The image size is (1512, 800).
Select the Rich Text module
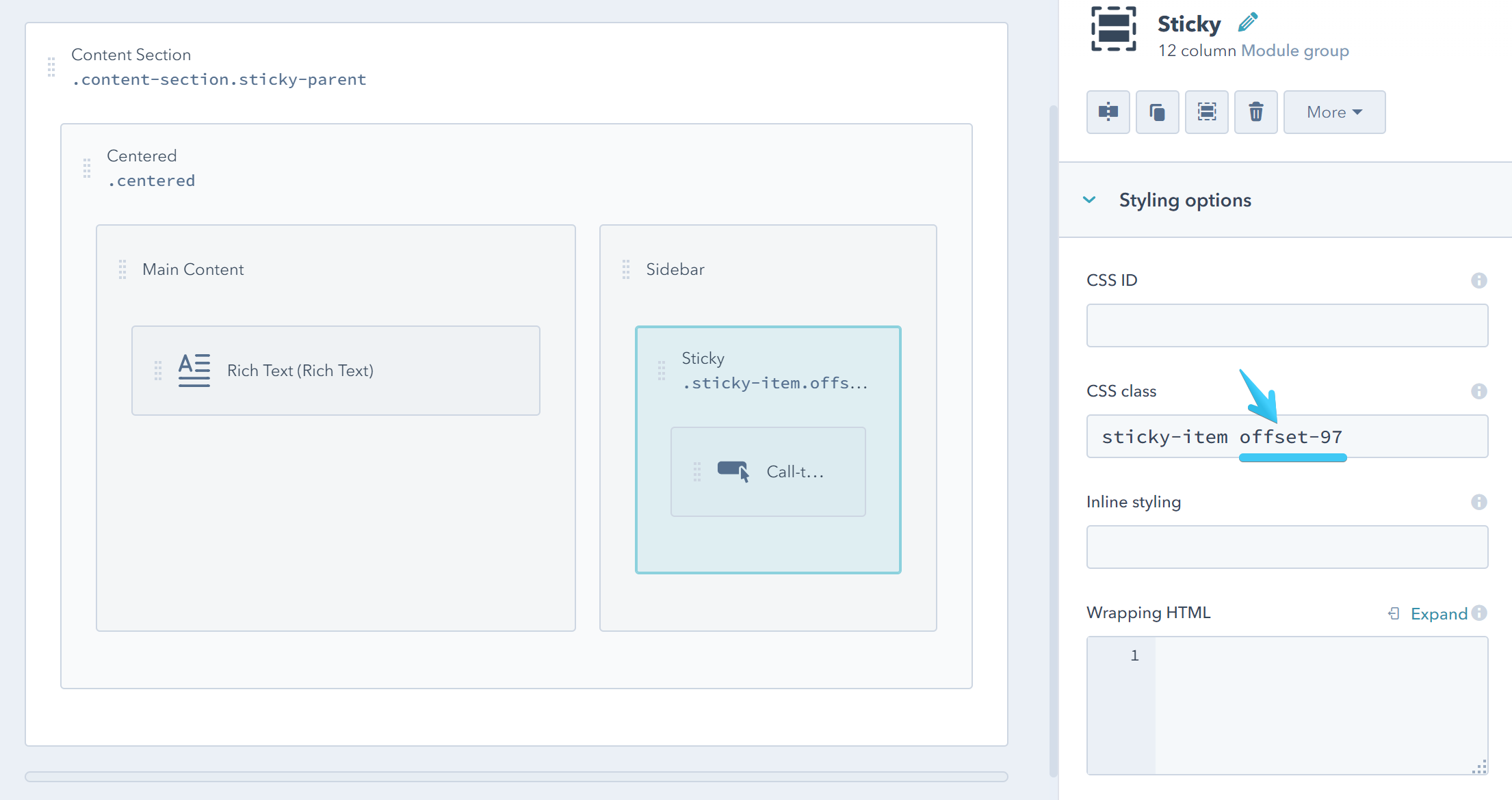pyautogui.click(x=335, y=371)
